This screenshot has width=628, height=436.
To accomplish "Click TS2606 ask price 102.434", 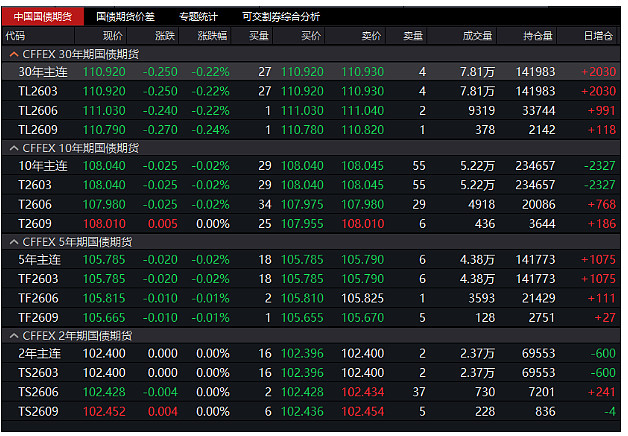I will [x=362, y=392].
